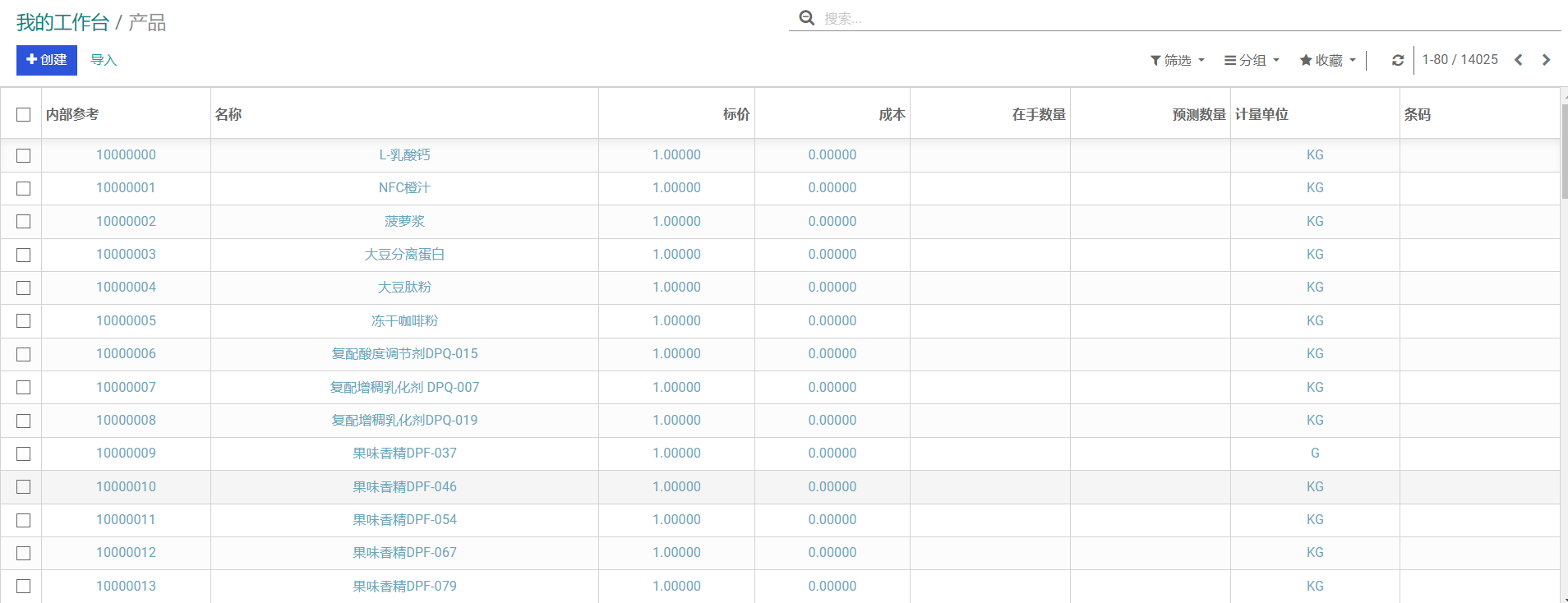Open the 筛选 filter dropdown

[x=1178, y=60]
